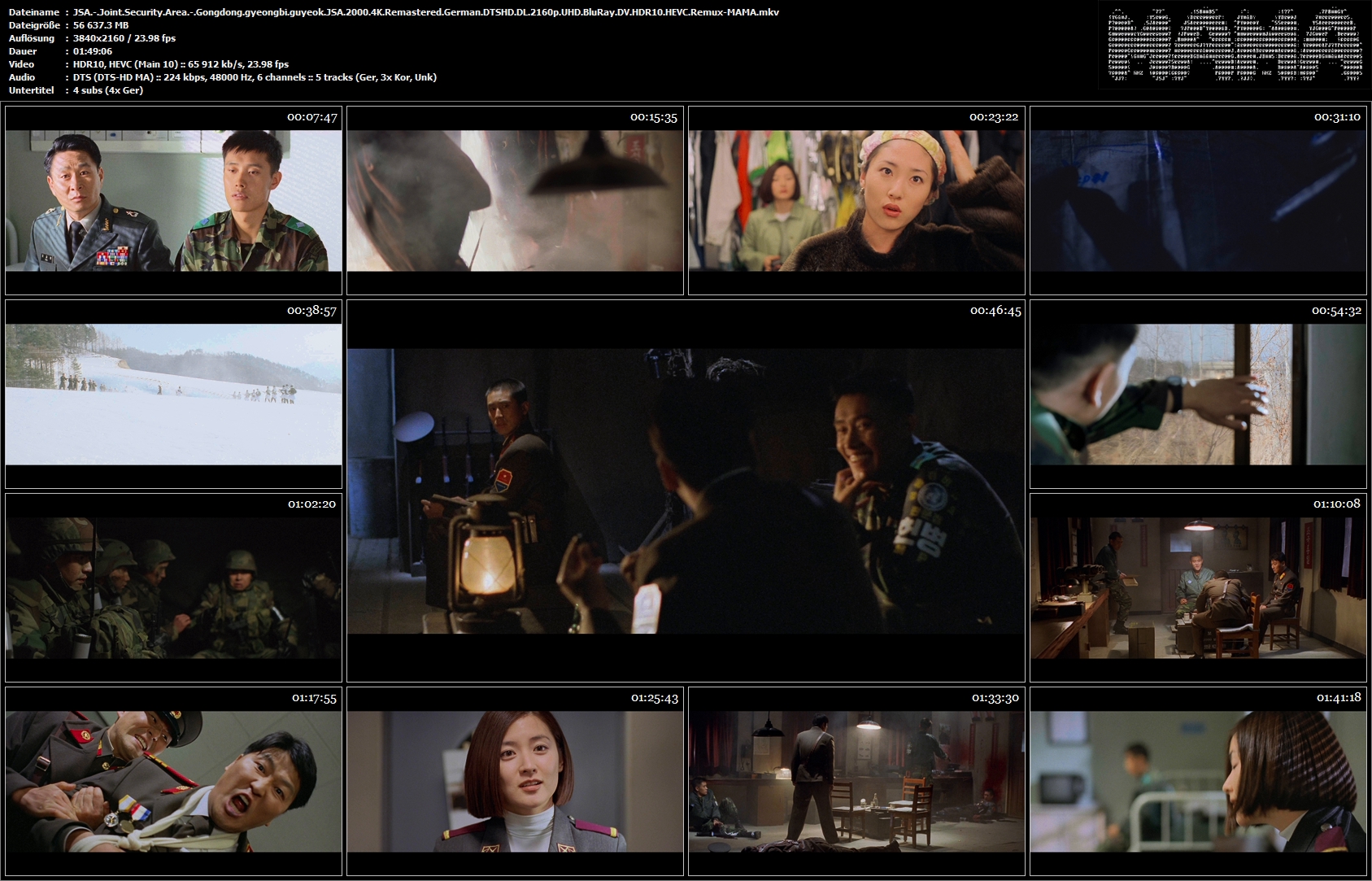Click the audio line starting 'DTS (DTS-HD MA)'
This screenshot has height=881, width=1372.
[255, 77]
